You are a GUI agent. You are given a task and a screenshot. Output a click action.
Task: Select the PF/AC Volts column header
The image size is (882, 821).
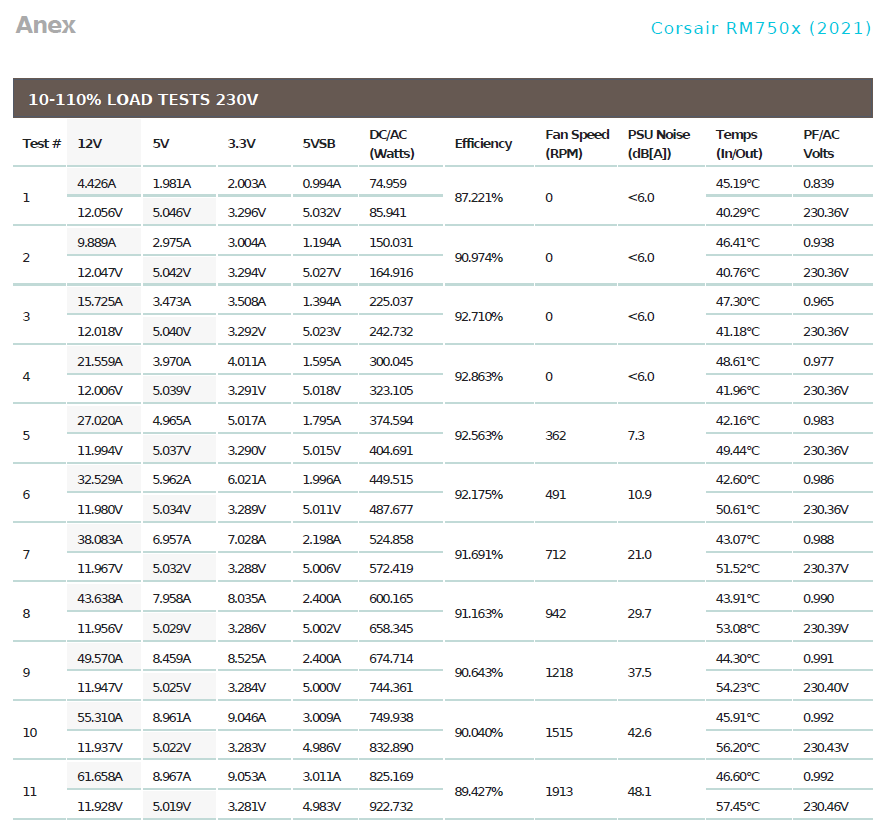(821, 144)
